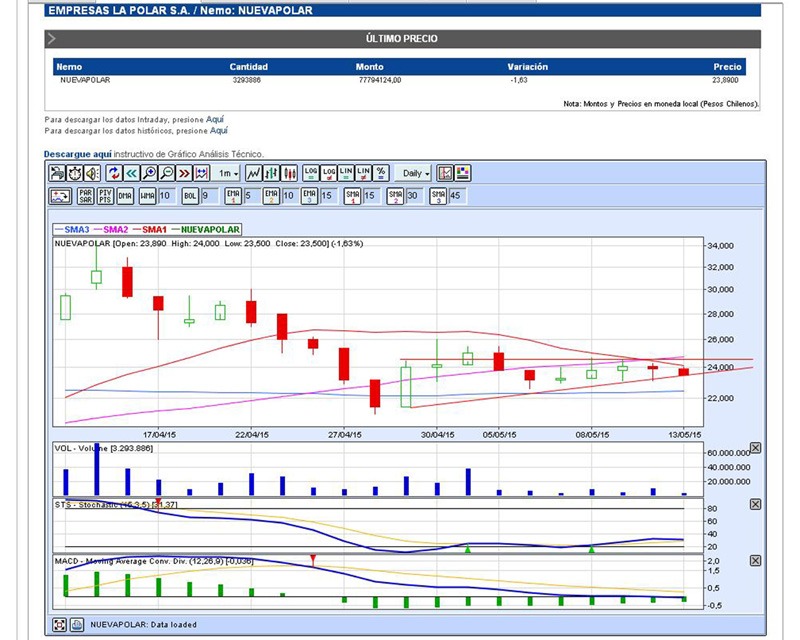Open the historical data Aquí link

pos(219,131)
